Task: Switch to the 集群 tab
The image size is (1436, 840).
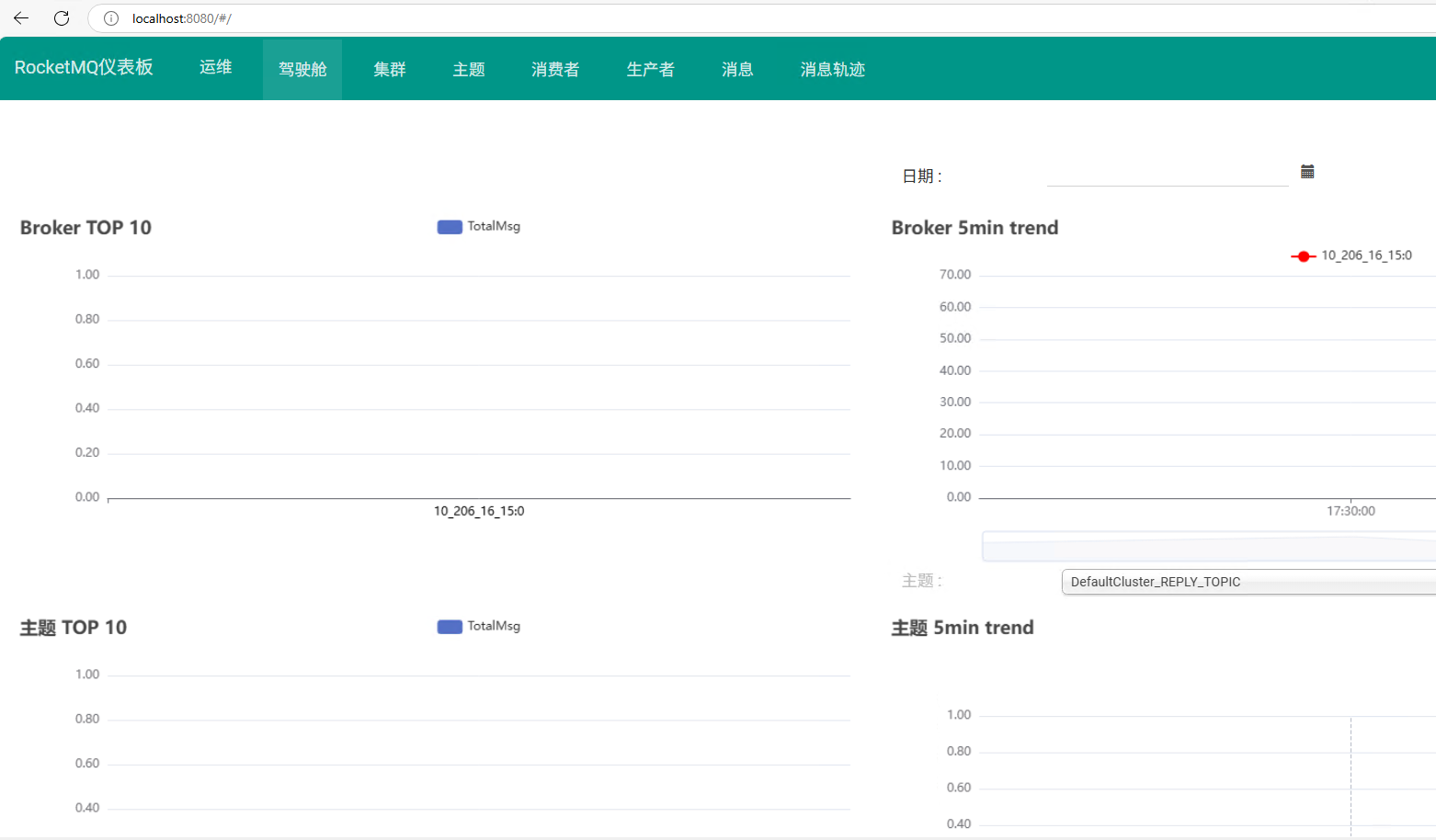Action: point(390,70)
